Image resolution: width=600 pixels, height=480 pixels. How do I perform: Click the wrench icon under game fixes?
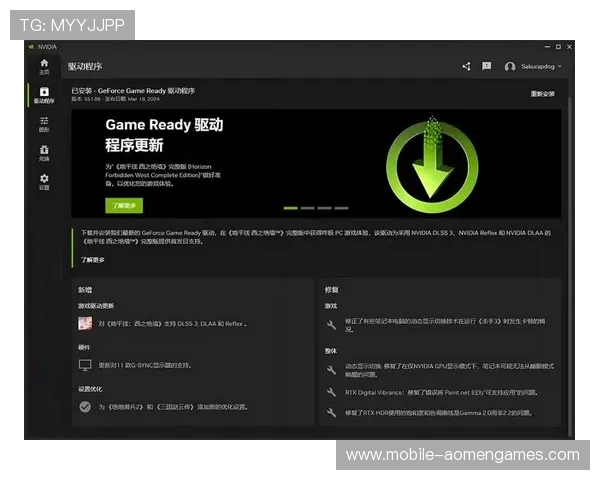coord(331,325)
